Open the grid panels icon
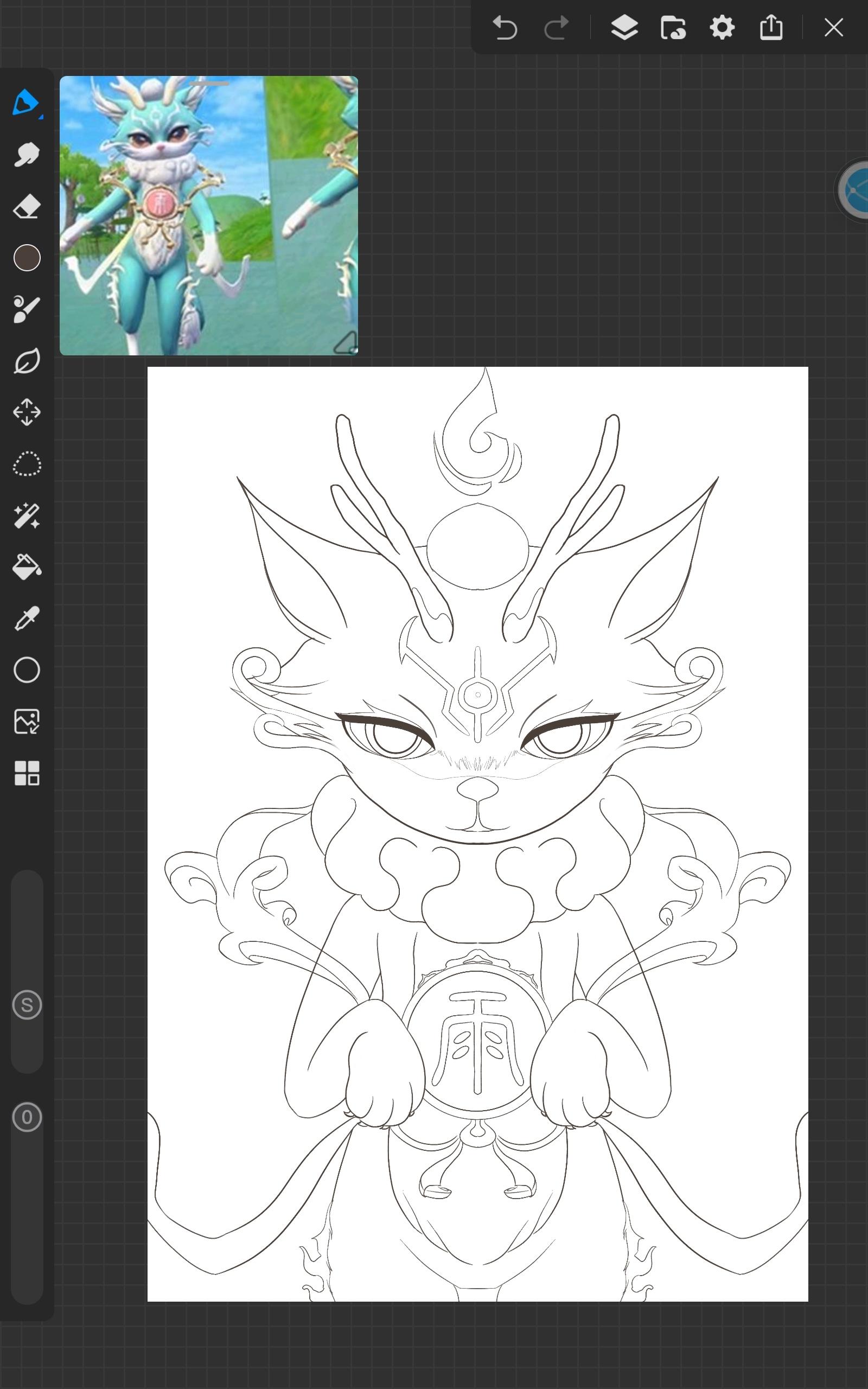The image size is (868, 1389). click(27, 773)
